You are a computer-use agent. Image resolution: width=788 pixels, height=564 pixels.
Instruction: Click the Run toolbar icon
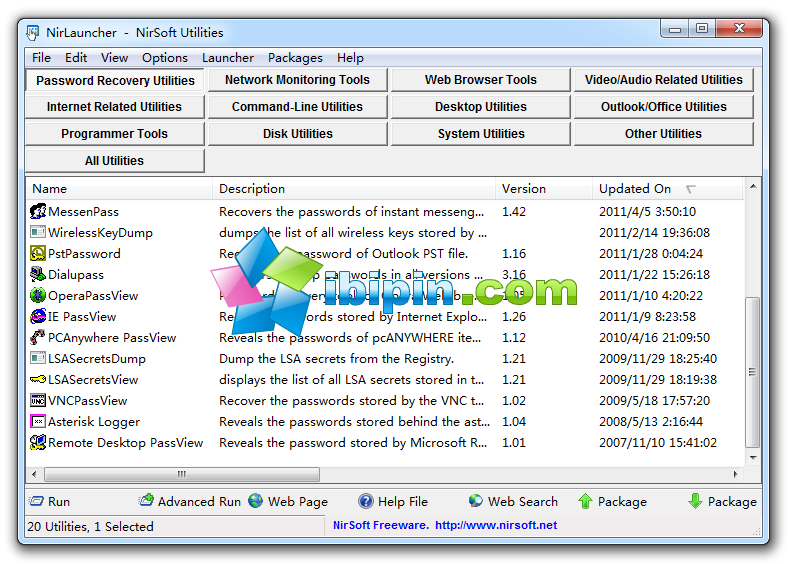(x=36, y=501)
